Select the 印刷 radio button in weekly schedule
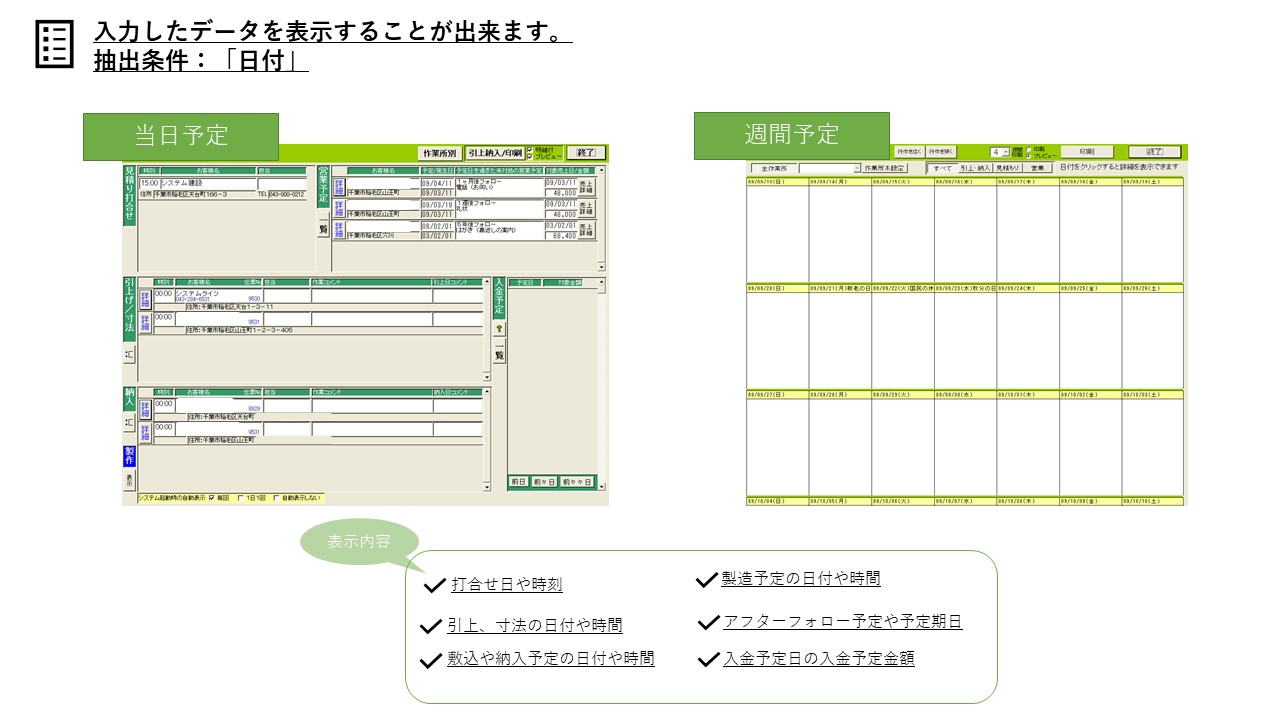1280x720 pixels. click(x=1029, y=149)
